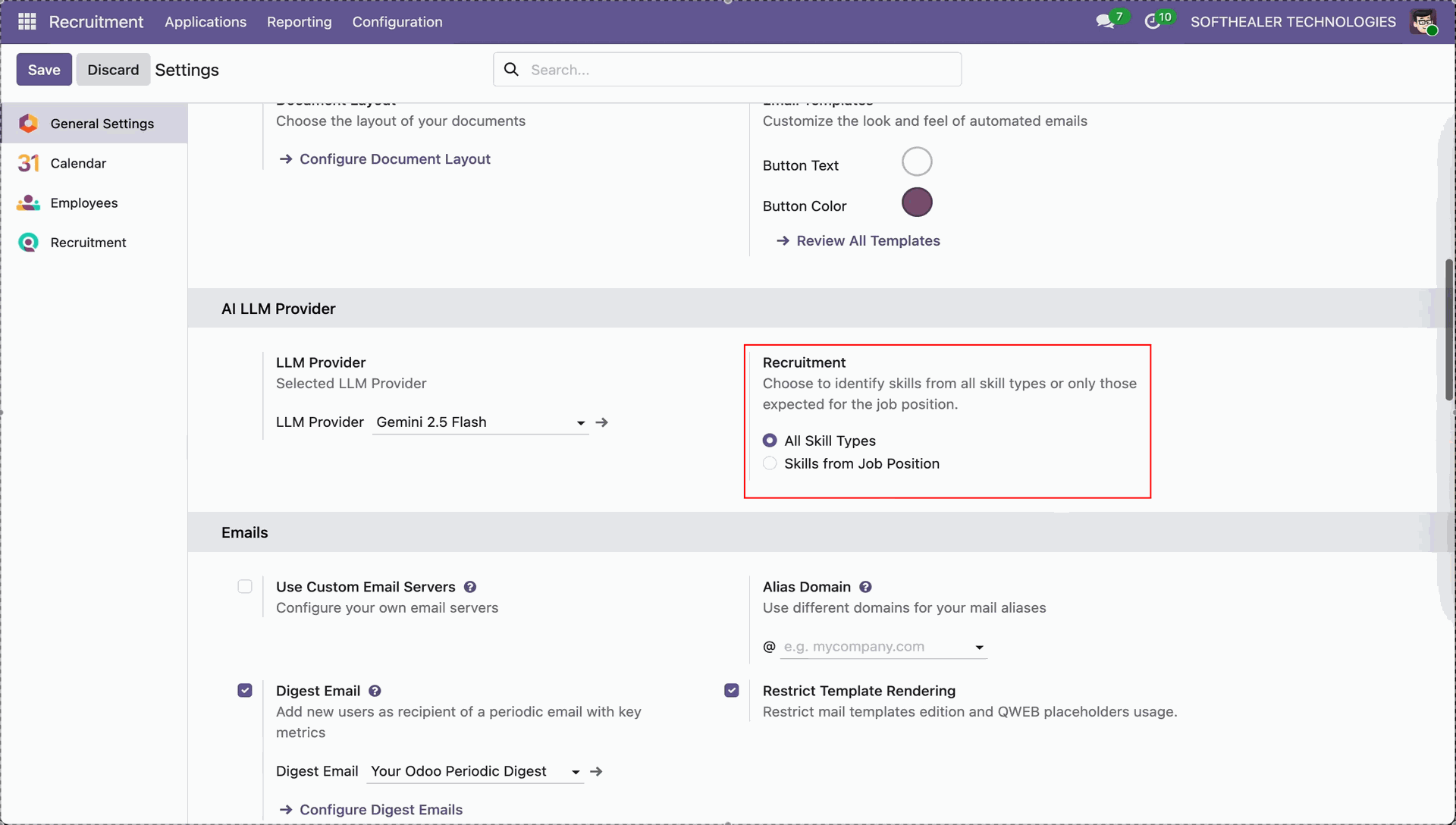
Task: Open the activities clock icon
Action: click(1152, 22)
